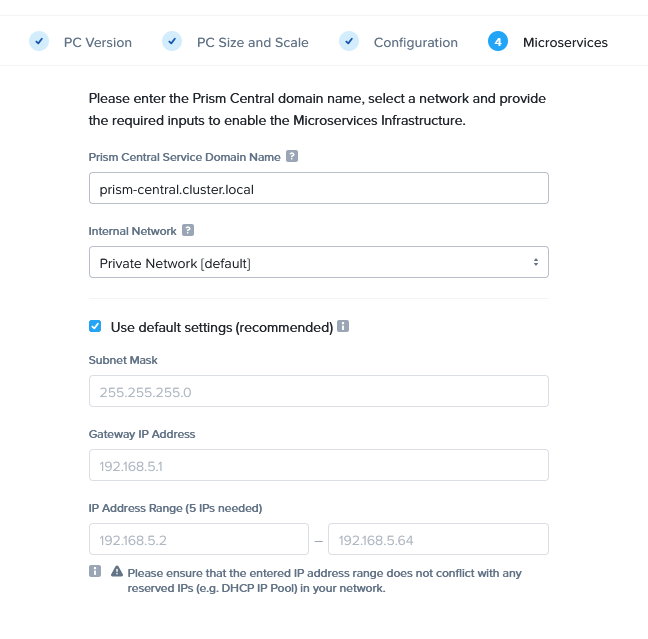Click the IP range start field 192.168.5.2
Image resolution: width=648 pixels, height=639 pixels.
(198, 539)
